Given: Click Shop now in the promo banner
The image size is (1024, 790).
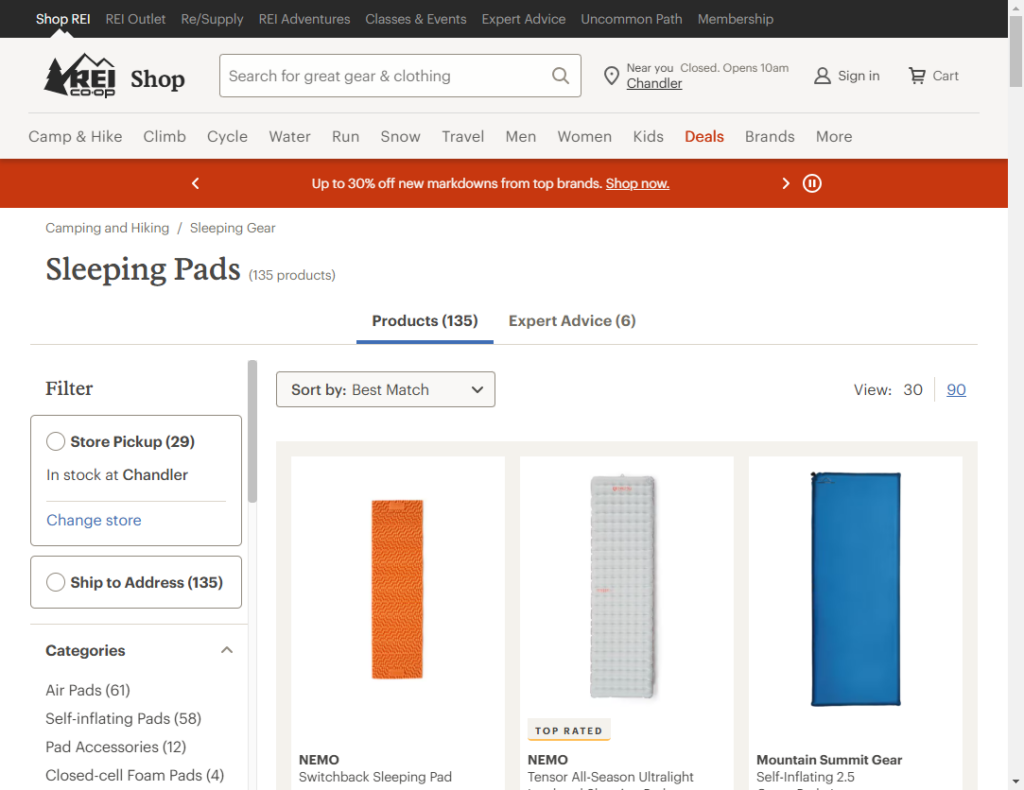Looking at the screenshot, I should [x=637, y=183].
